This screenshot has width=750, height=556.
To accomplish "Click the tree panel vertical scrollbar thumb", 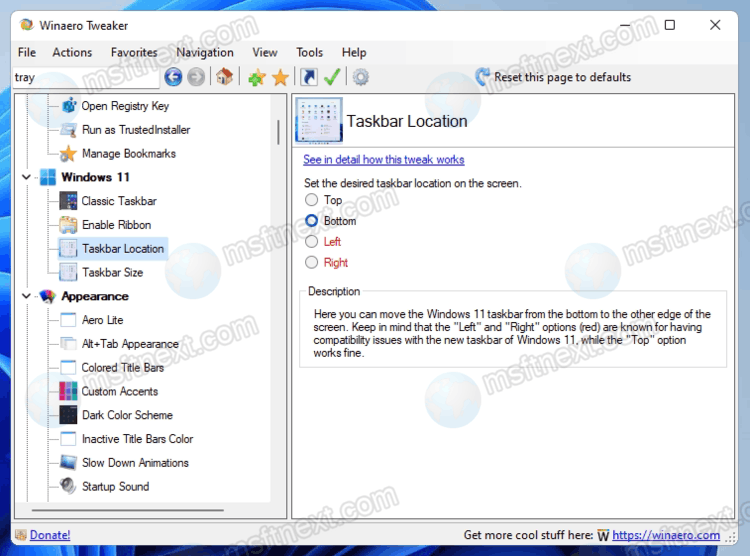I will coord(278,132).
